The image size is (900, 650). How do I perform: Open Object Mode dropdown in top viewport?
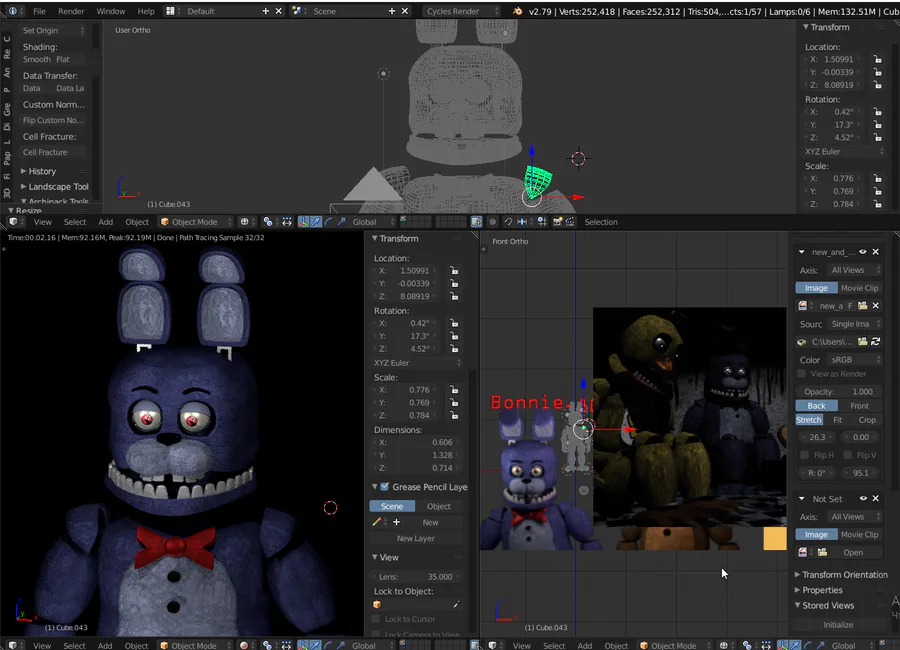pyautogui.click(x=196, y=222)
